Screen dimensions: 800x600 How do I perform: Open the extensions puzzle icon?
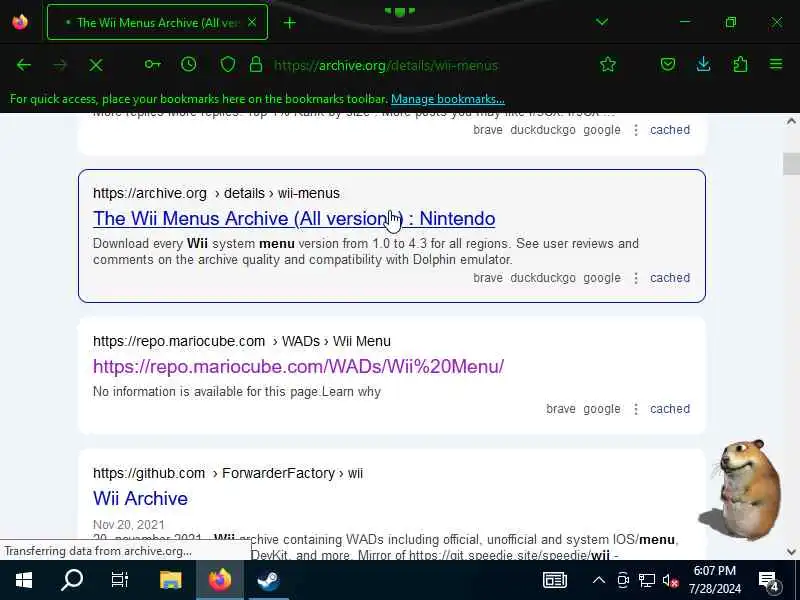740,64
